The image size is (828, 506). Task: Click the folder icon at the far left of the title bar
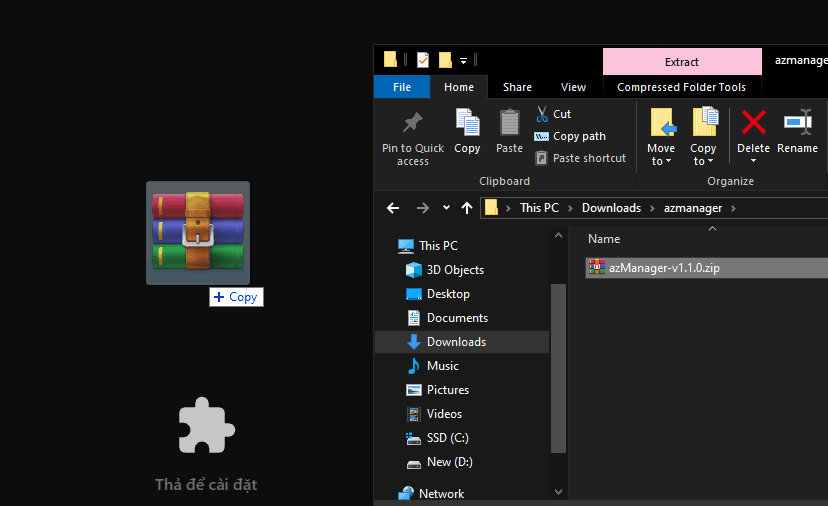pyautogui.click(x=390, y=60)
